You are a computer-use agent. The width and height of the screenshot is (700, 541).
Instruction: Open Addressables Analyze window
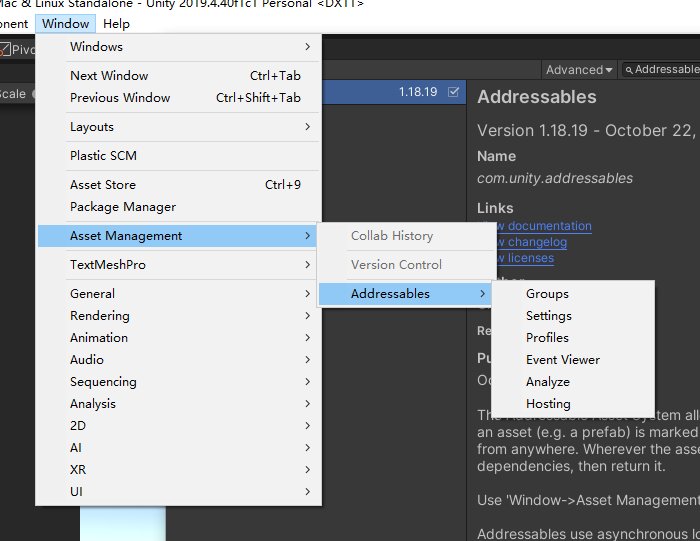click(573, 382)
